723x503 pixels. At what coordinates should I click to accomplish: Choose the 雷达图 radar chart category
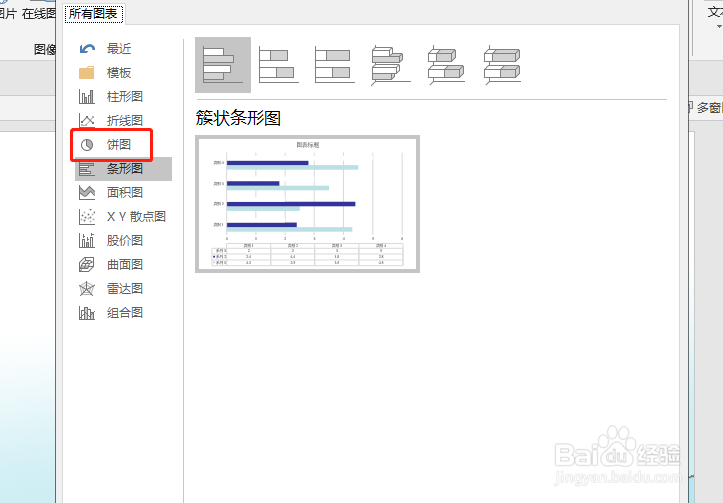(x=124, y=289)
